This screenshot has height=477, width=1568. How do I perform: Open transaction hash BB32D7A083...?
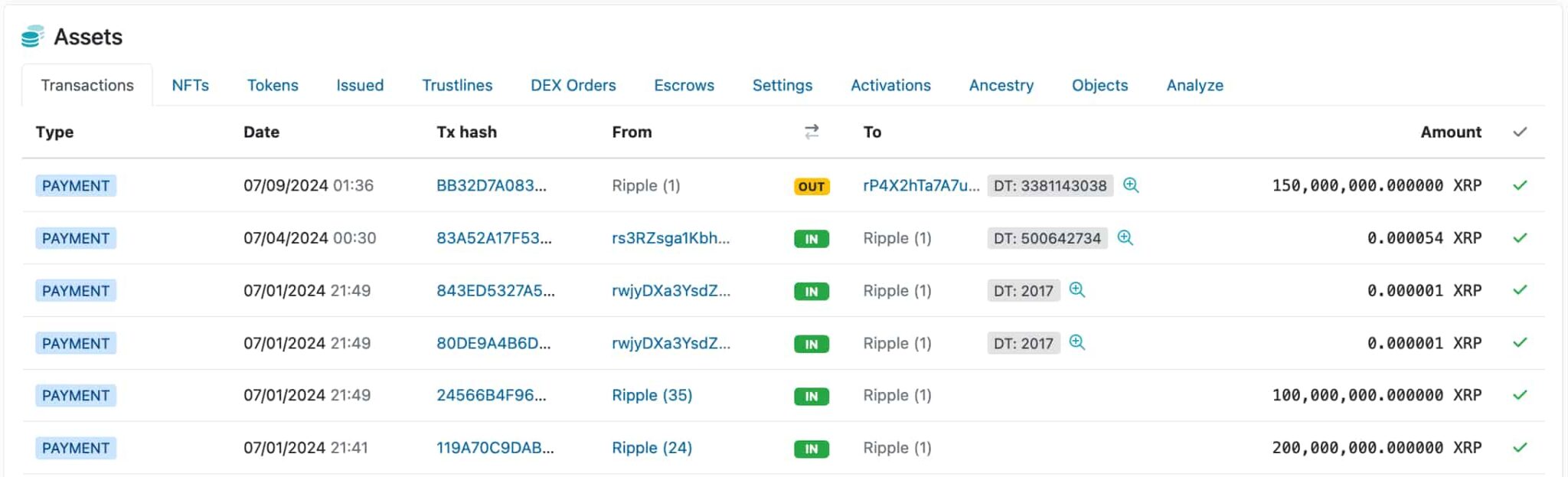491,185
